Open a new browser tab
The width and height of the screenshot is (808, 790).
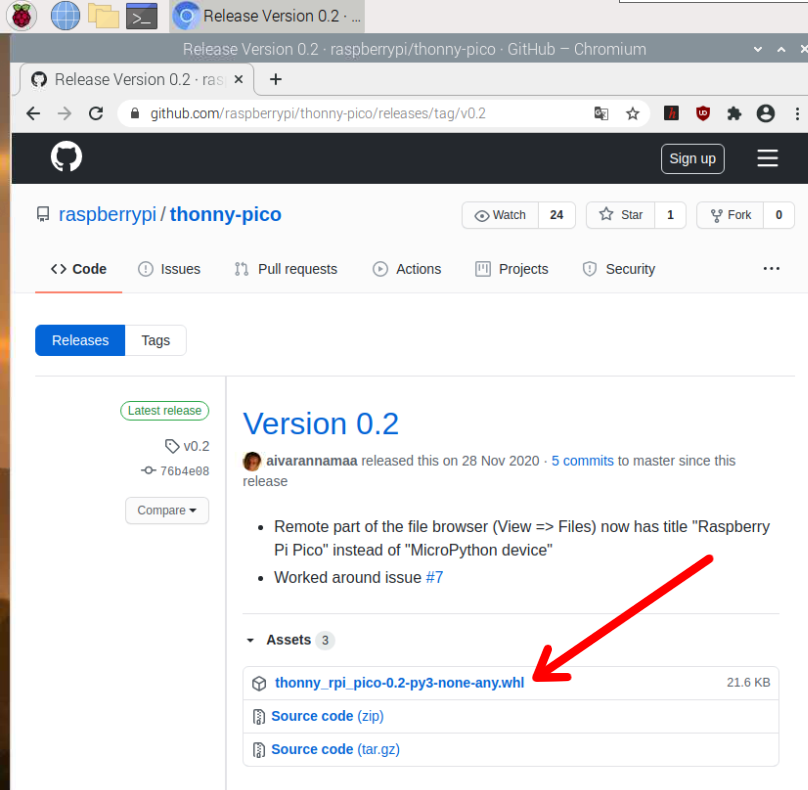click(276, 79)
